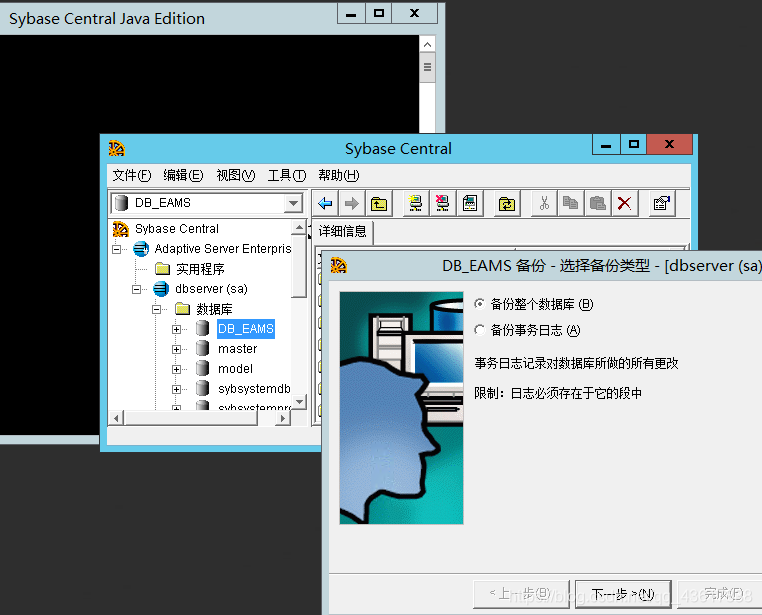This screenshot has height=615, width=762.
Task: Open the 工具(T) menu
Action: [x=287, y=175]
